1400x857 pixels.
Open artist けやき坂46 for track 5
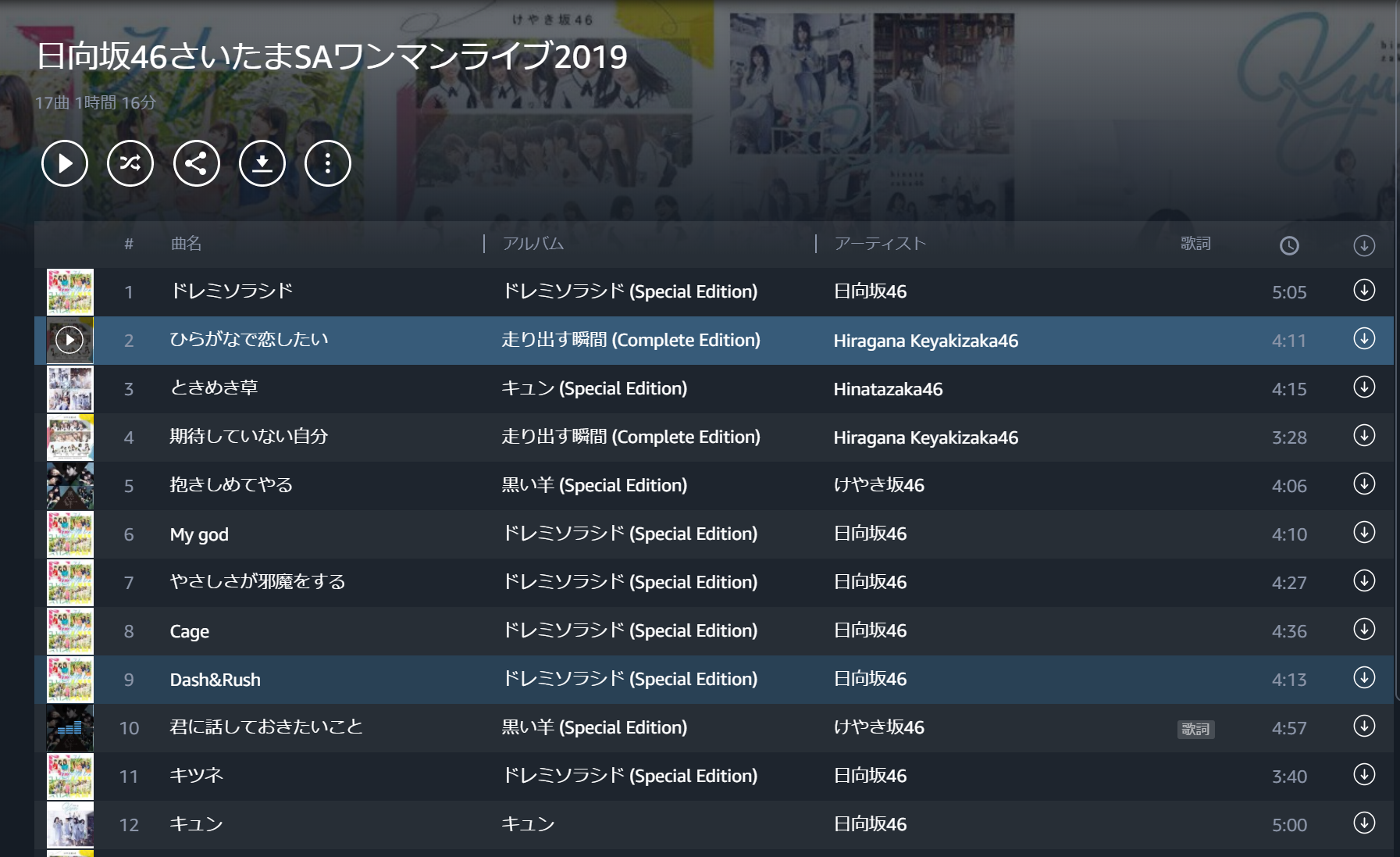(x=878, y=485)
